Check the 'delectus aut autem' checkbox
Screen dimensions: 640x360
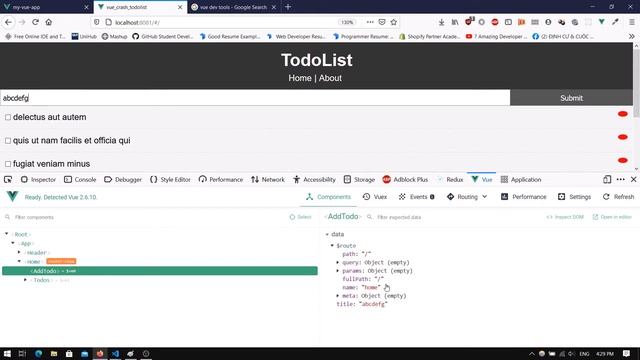click(x=8, y=117)
